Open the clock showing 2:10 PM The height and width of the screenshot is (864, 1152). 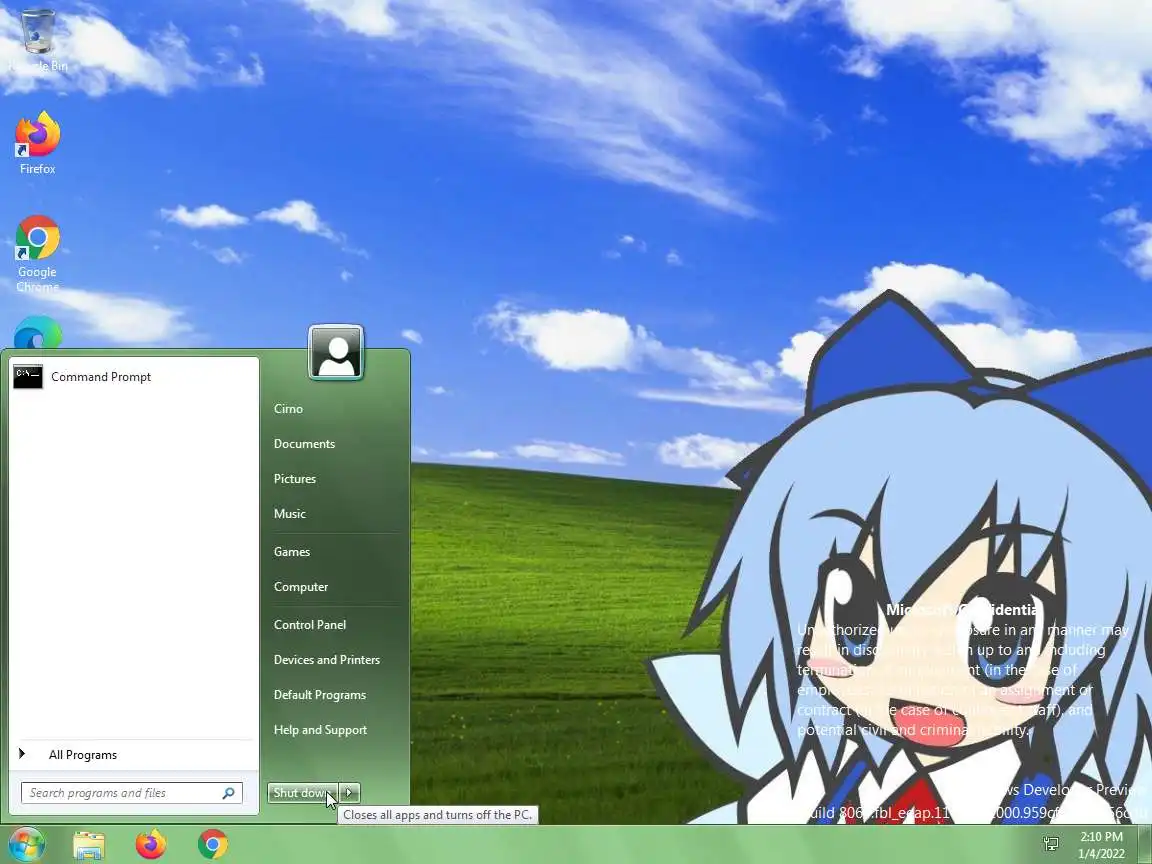point(1101,845)
